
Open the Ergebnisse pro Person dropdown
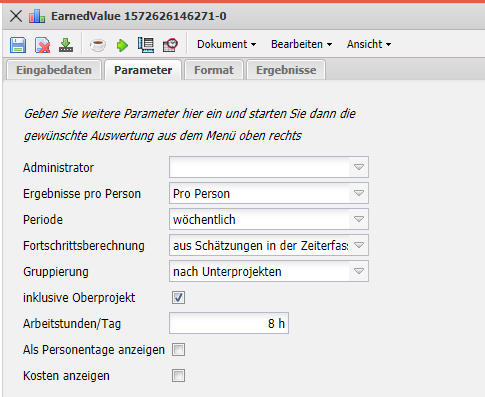point(359,193)
